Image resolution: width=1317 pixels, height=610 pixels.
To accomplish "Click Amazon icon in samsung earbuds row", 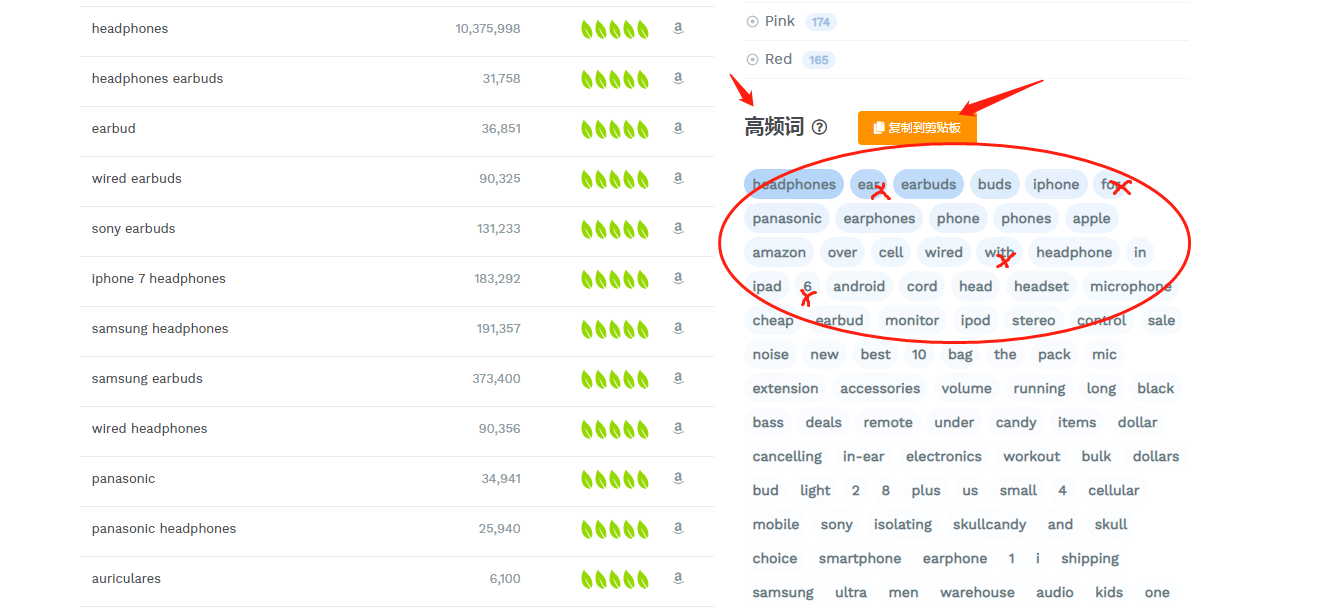I will (x=678, y=379).
